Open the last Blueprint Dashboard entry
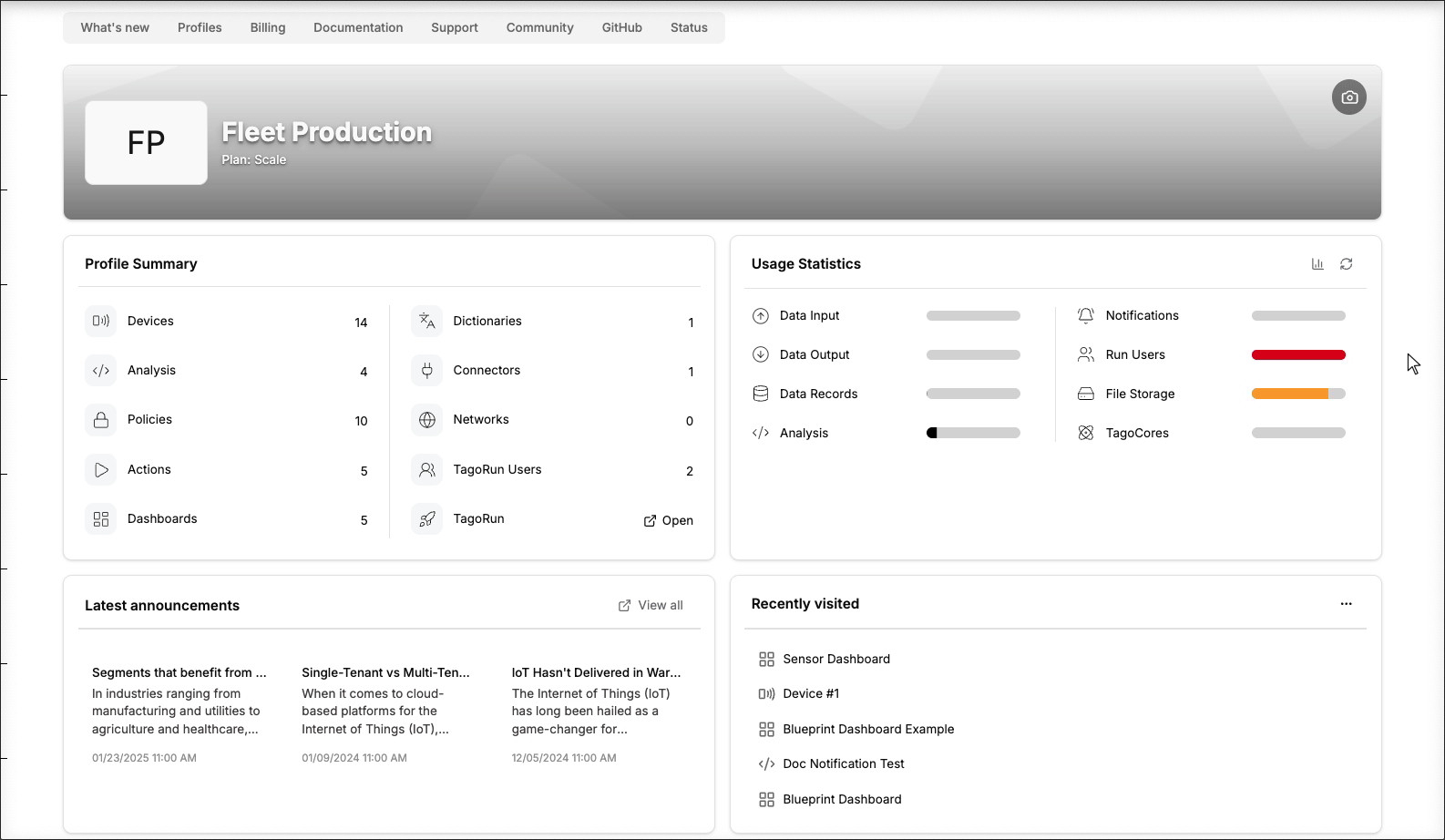This screenshot has width=1445, height=840. pyautogui.click(x=842, y=800)
